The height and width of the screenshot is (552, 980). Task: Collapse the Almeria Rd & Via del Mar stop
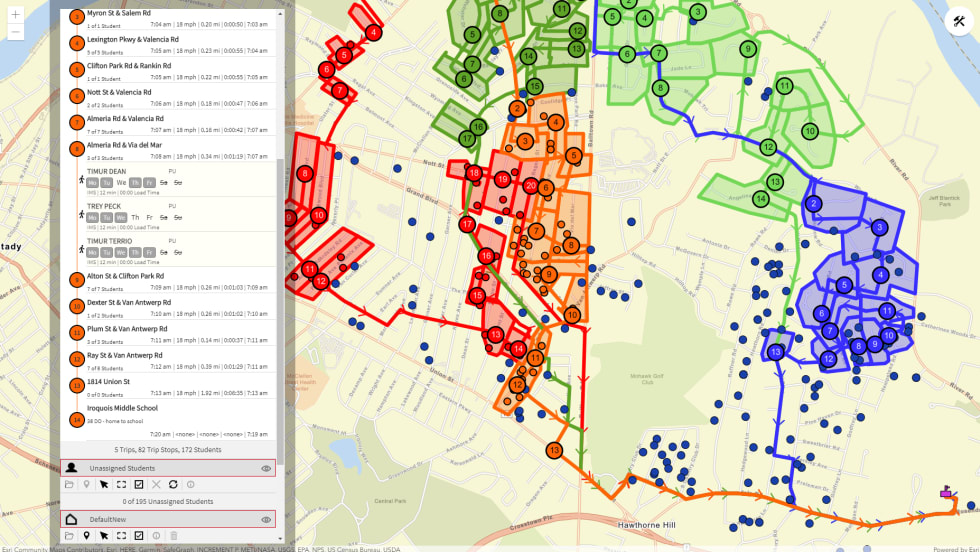tap(77, 149)
